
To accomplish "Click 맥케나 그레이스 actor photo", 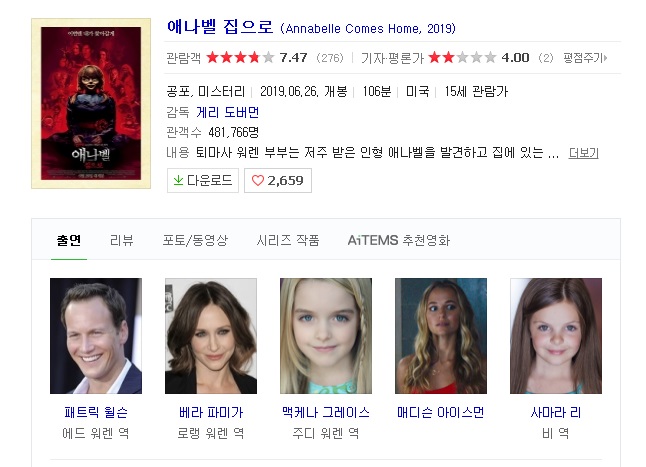I will point(326,336).
